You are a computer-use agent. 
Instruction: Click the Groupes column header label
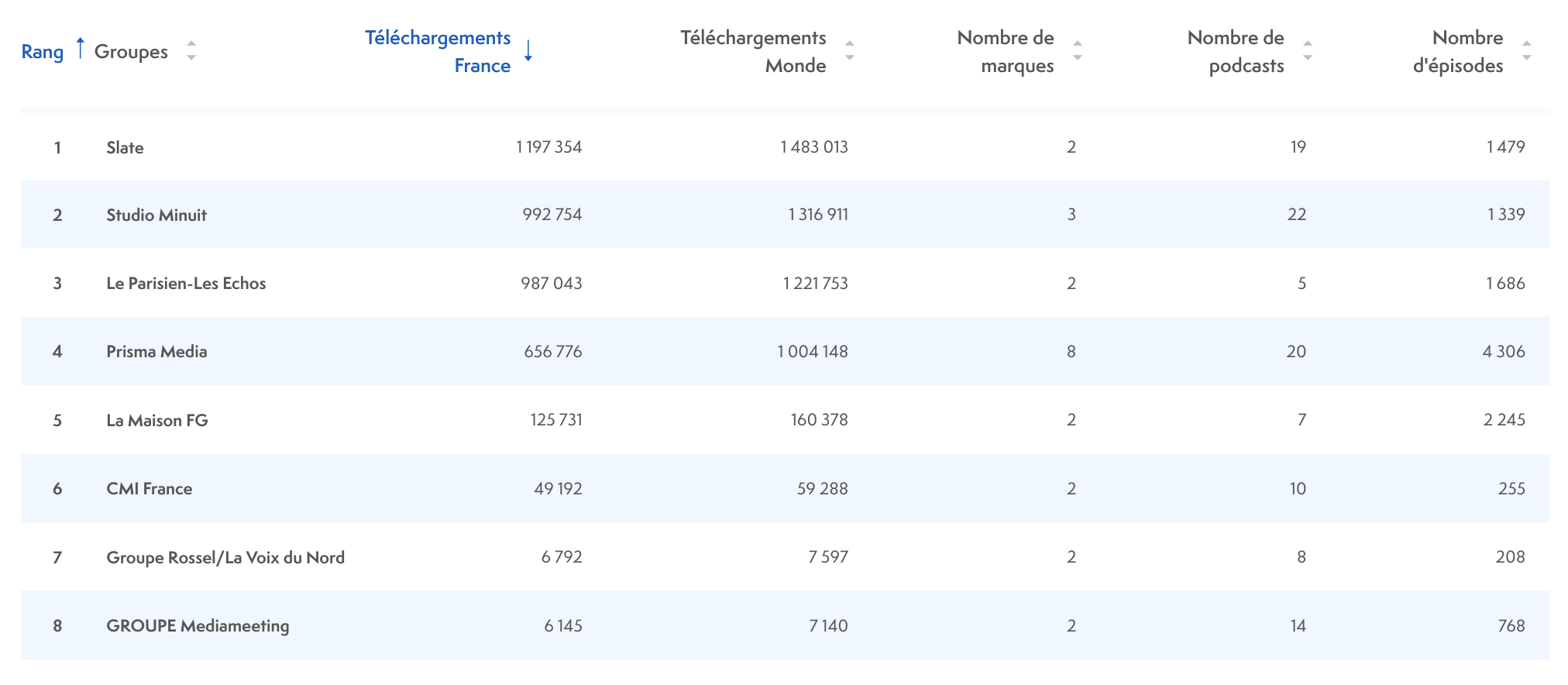131,52
